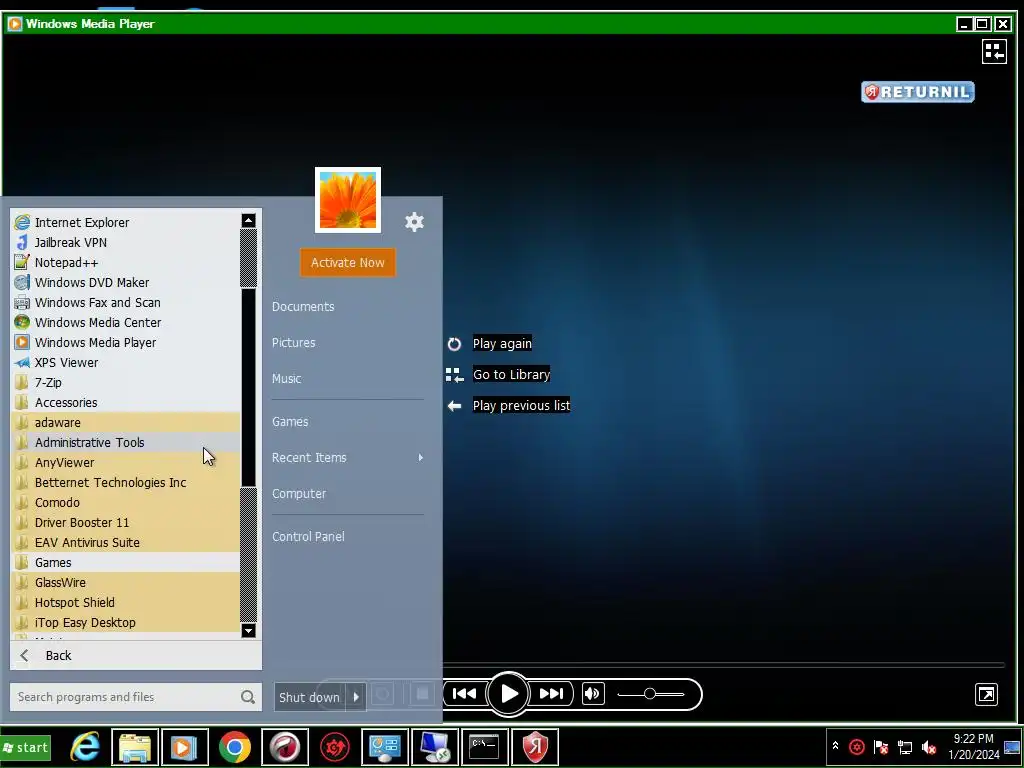Switch to Library using top-right icon
Image resolution: width=1024 pixels, height=768 pixels.
pos(995,52)
